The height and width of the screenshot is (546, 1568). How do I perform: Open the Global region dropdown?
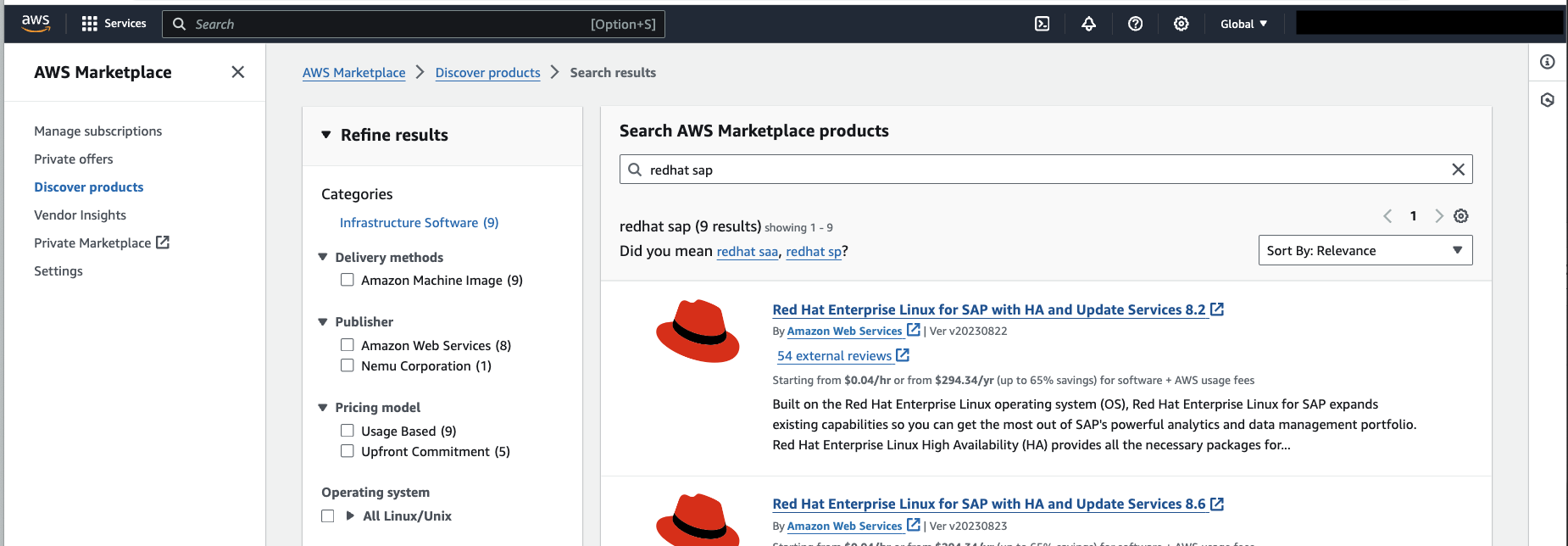[1243, 24]
